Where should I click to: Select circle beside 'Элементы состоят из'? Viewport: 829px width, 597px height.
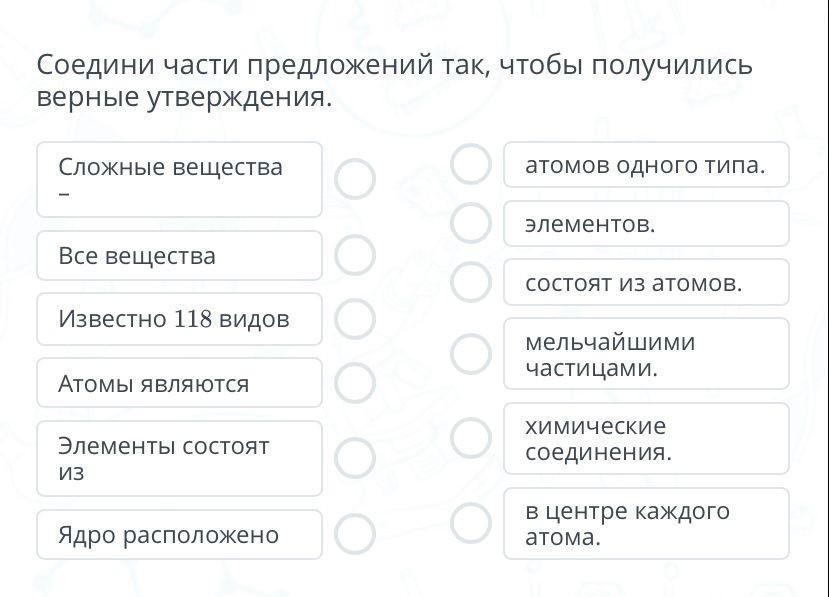[355, 458]
